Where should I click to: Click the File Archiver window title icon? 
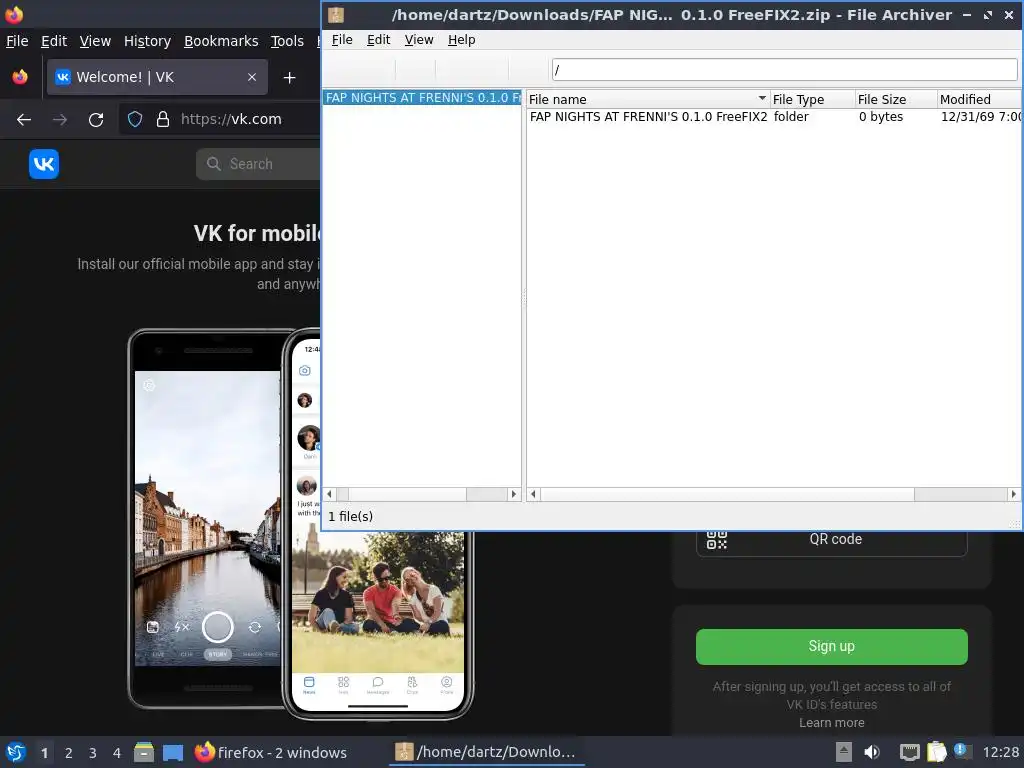336,14
